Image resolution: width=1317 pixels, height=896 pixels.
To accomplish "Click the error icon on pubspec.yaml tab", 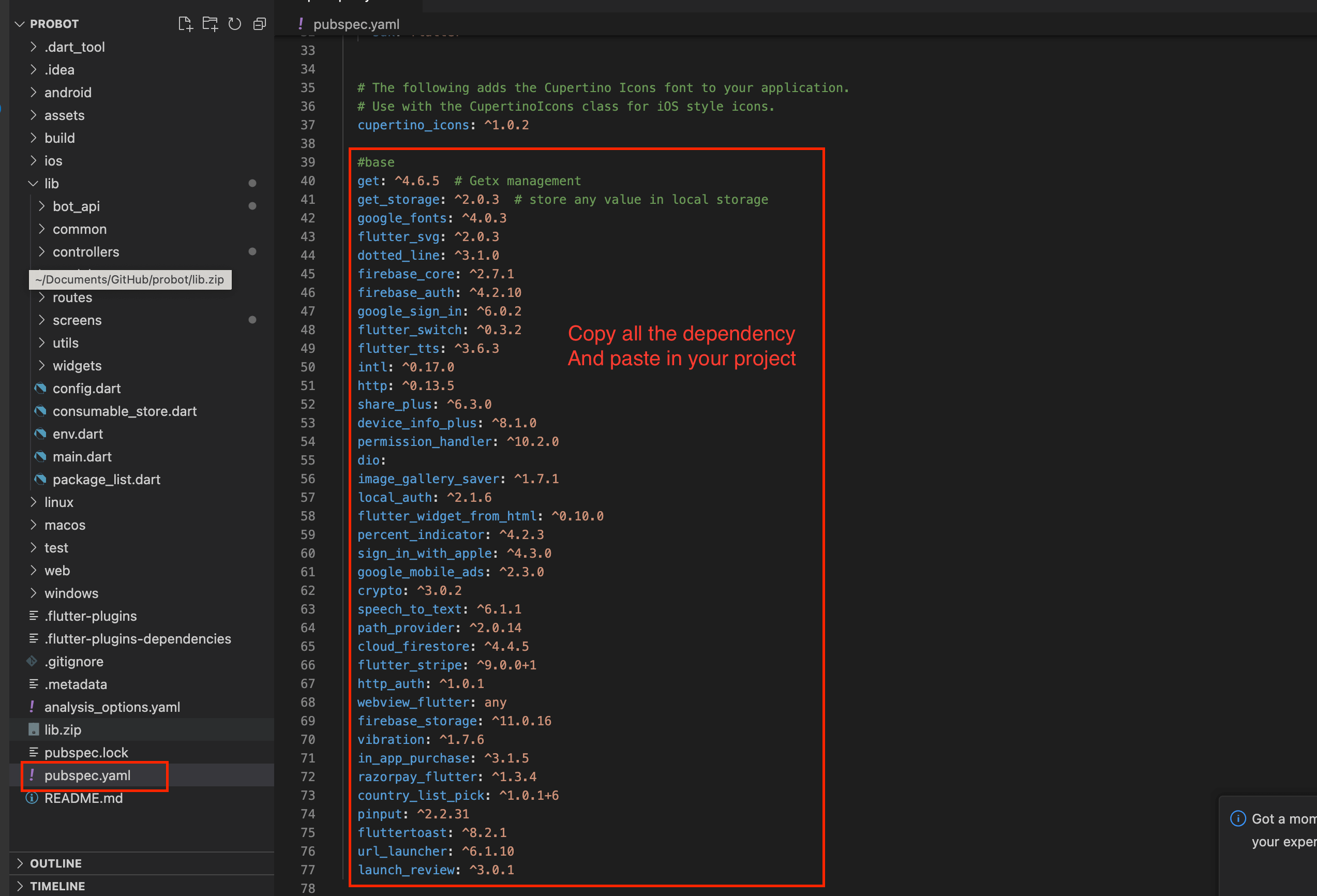I will tap(301, 24).
